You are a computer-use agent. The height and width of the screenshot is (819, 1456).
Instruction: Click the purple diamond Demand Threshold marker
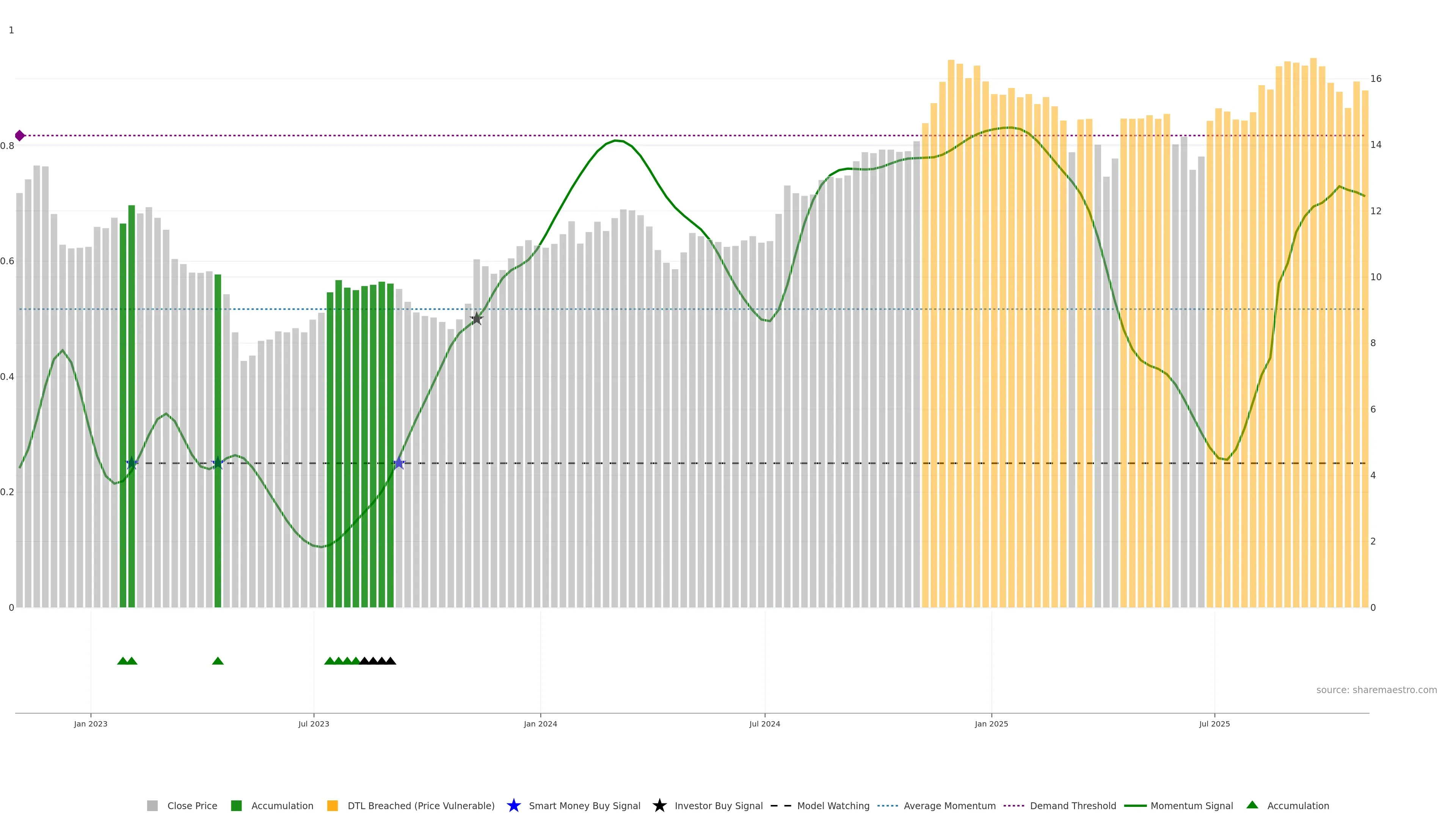pos(20,136)
